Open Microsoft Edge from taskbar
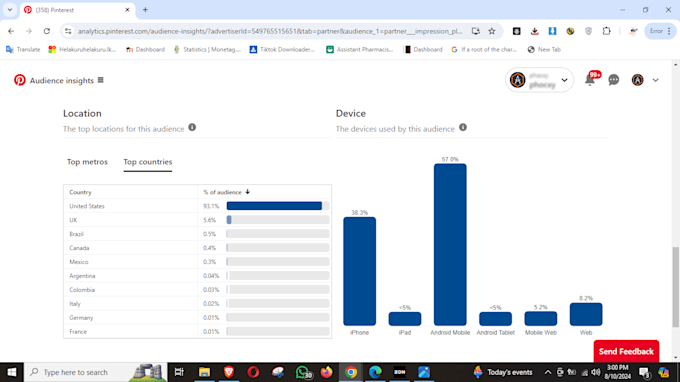This screenshot has height=382, width=680. coord(375,372)
